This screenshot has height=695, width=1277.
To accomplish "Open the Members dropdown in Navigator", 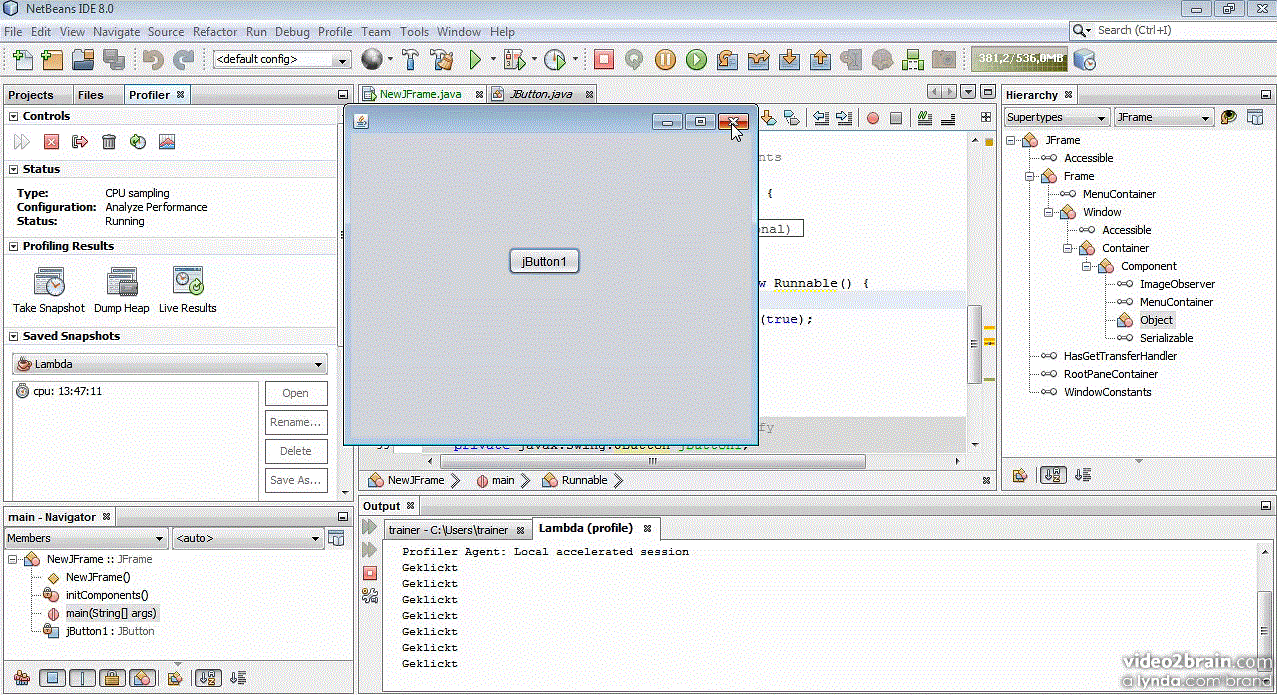I will click(x=86, y=538).
